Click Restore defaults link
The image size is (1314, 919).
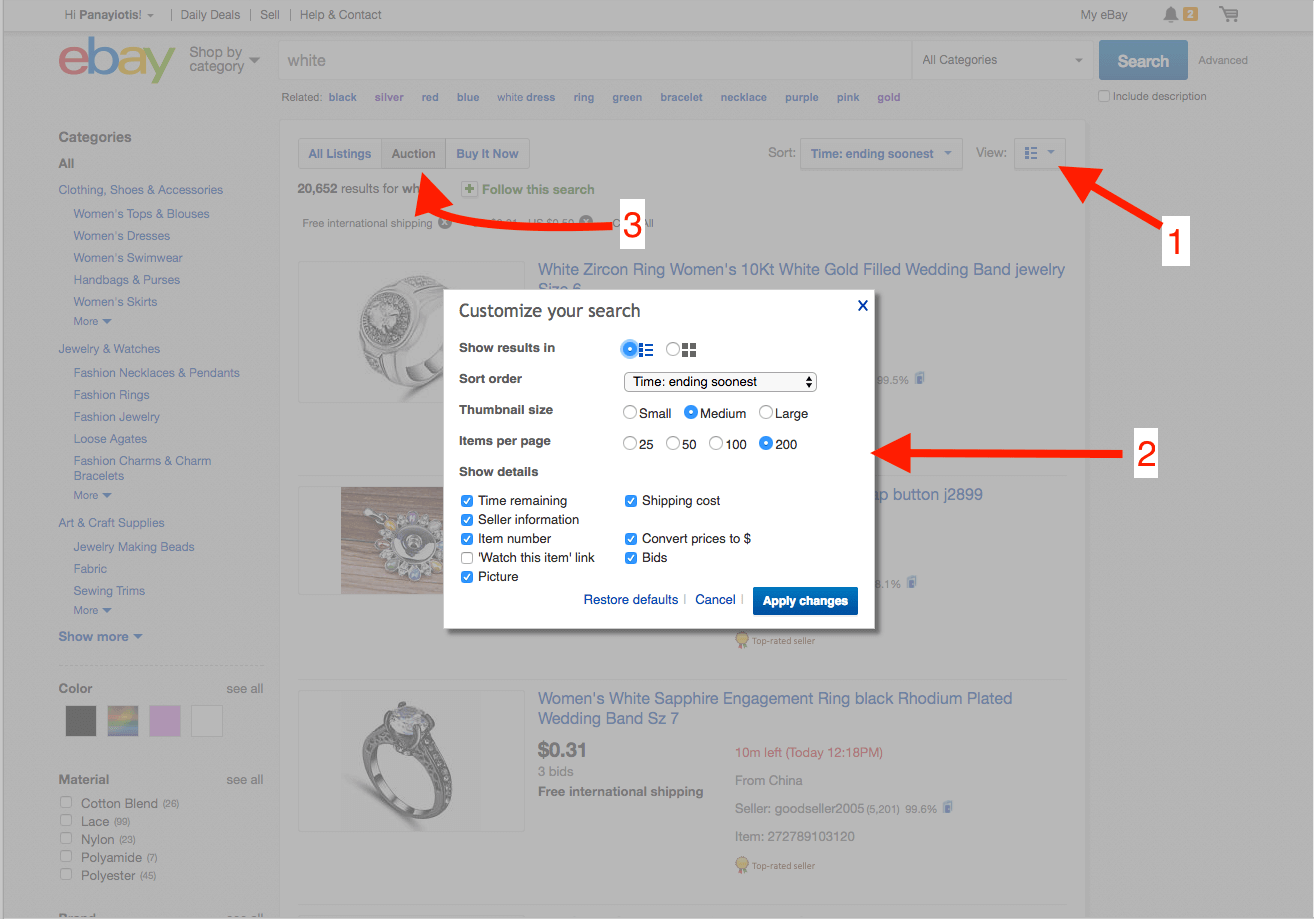click(x=631, y=600)
